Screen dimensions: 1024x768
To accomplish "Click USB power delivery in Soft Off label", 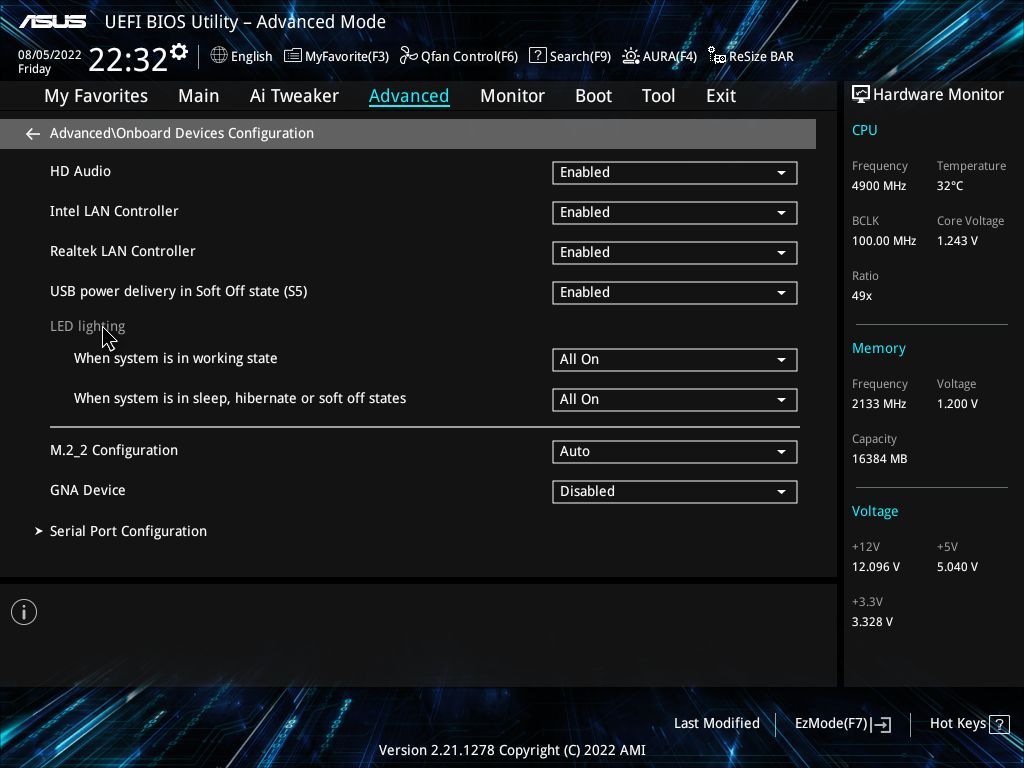I will click(178, 291).
